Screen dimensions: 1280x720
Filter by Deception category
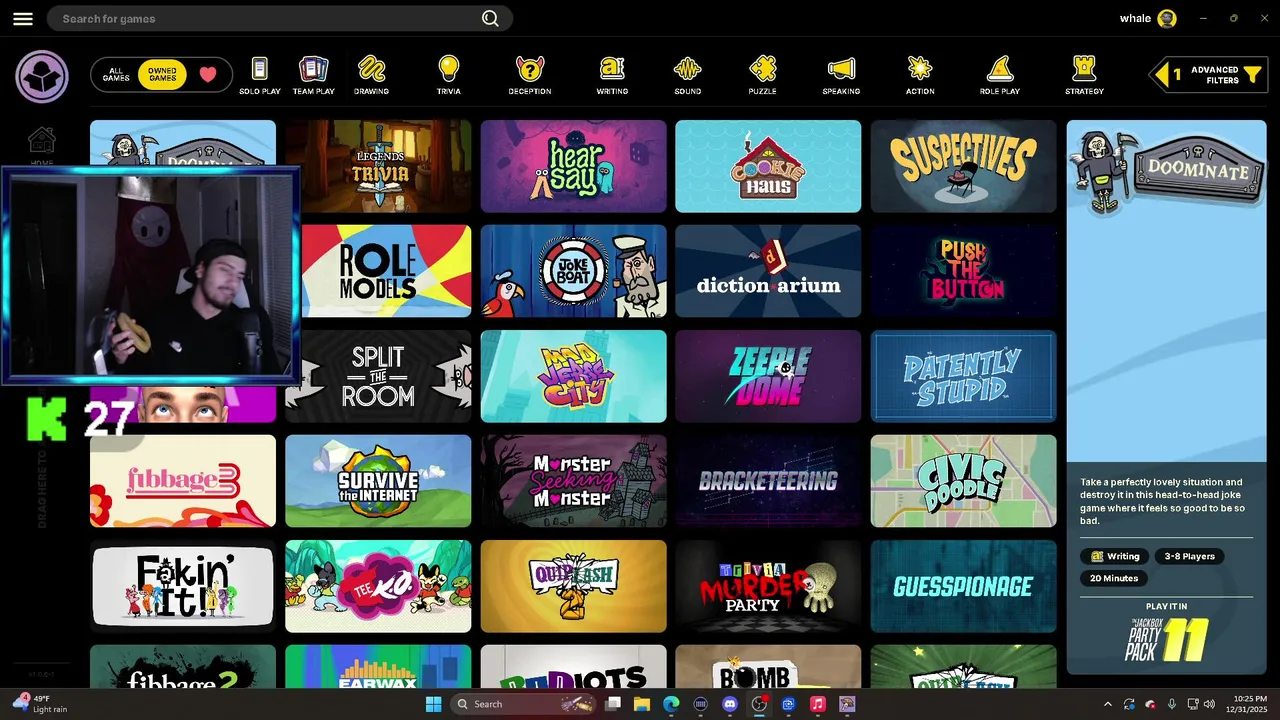click(x=529, y=76)
